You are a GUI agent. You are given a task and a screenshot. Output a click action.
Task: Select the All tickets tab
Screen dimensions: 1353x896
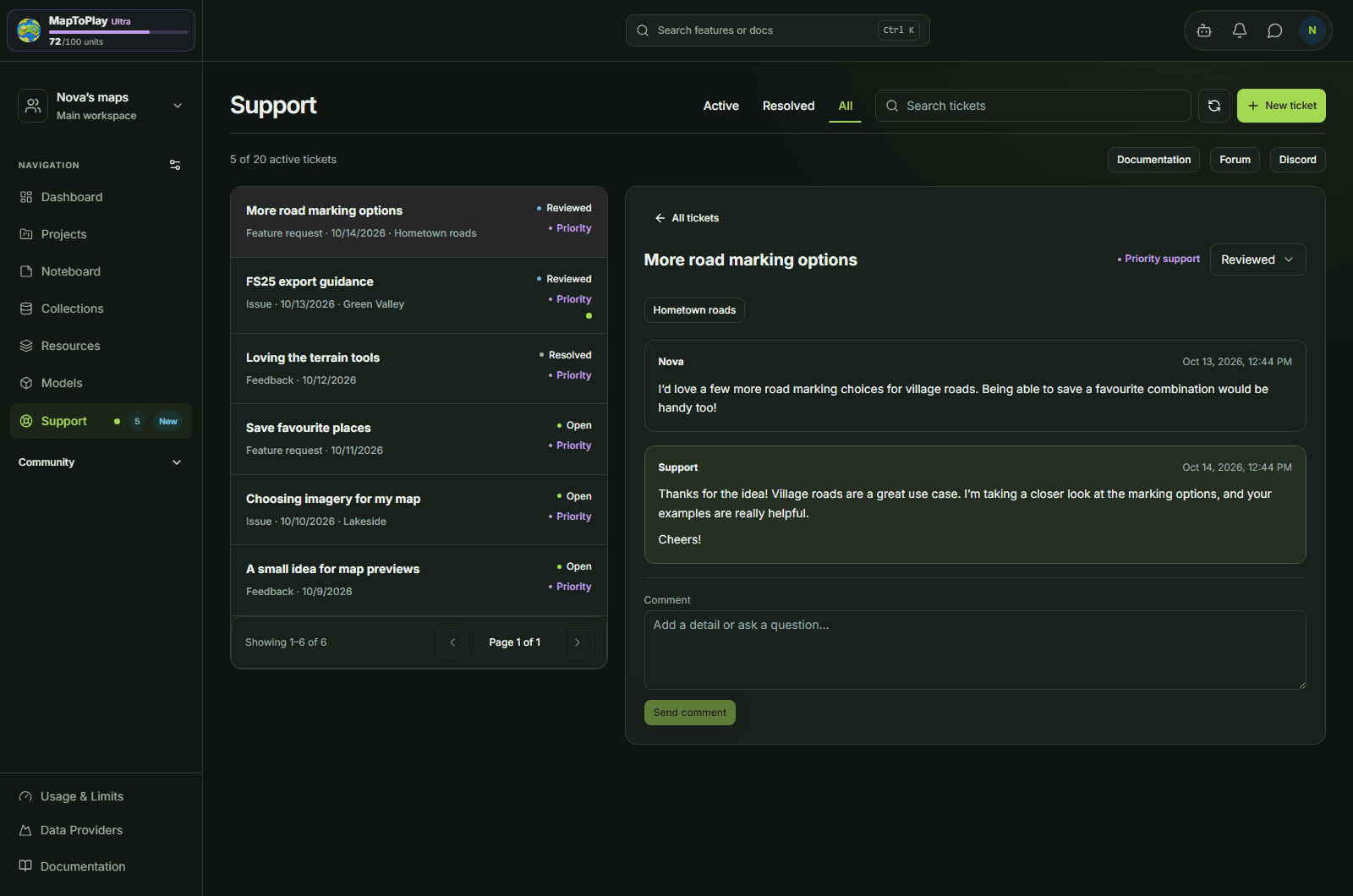[x=846, y=106]
